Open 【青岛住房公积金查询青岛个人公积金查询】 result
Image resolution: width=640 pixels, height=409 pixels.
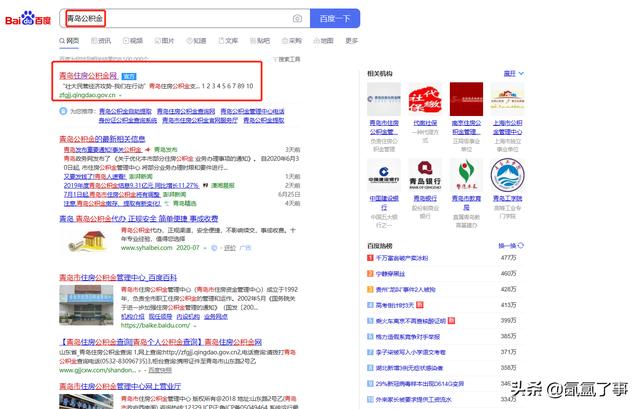click(x=160, y=342)
